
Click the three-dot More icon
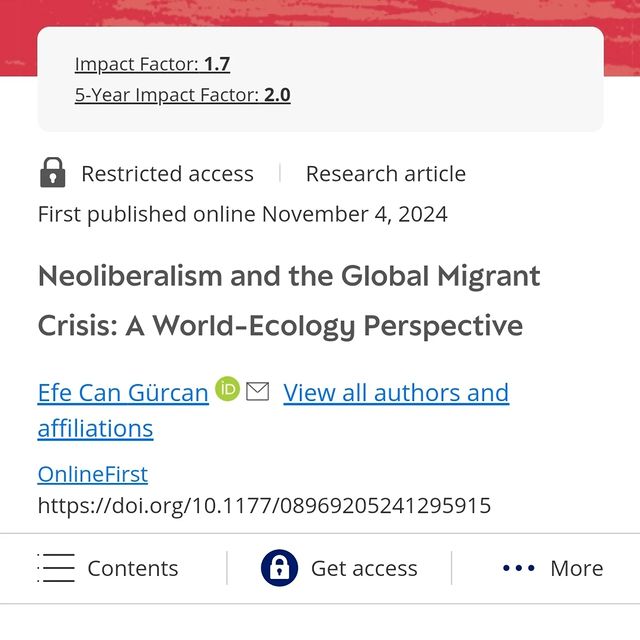(x=519, y=568)
